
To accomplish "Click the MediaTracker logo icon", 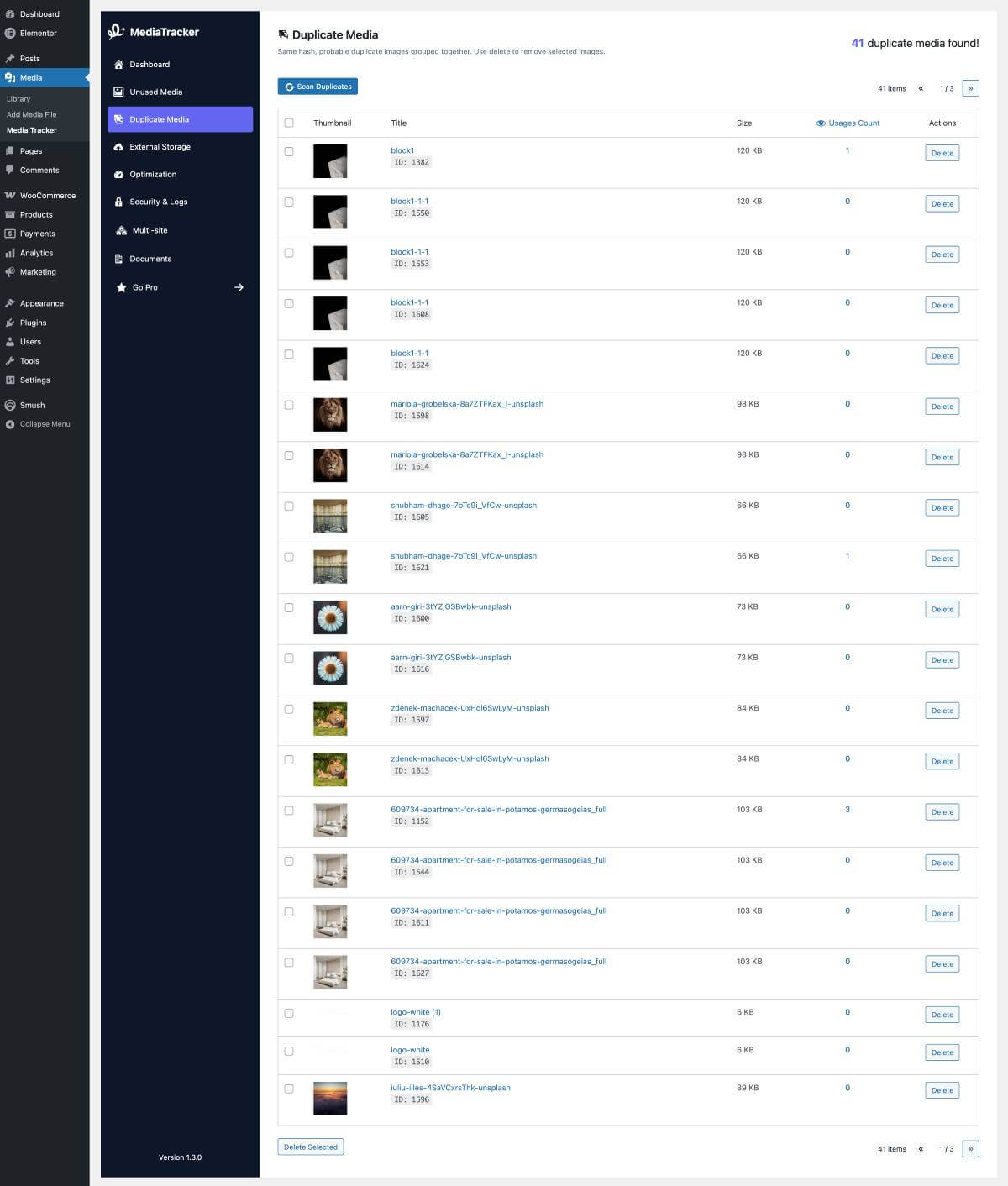I will pos(116,32).
